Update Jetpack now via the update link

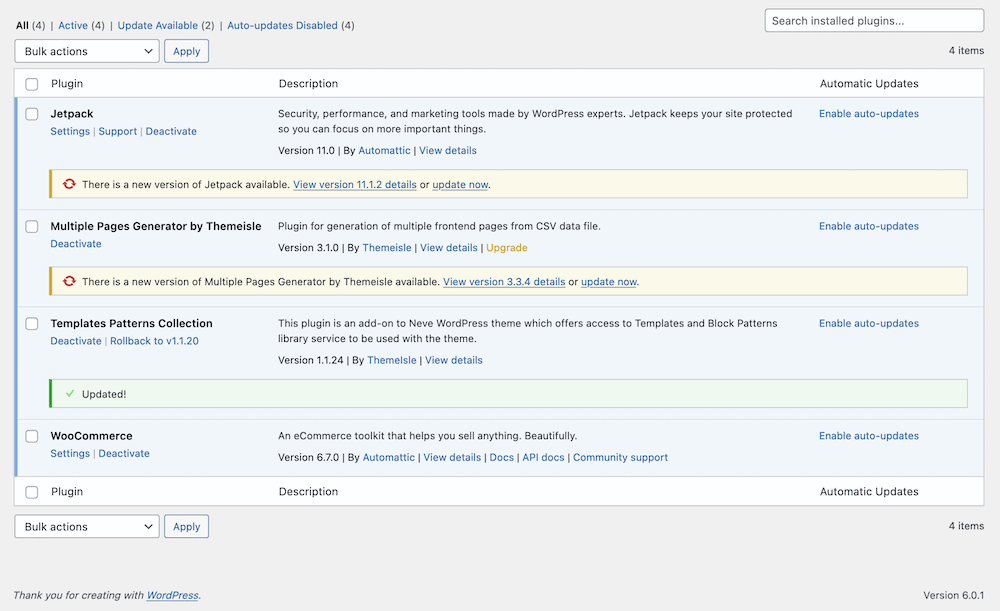point(460,184)
